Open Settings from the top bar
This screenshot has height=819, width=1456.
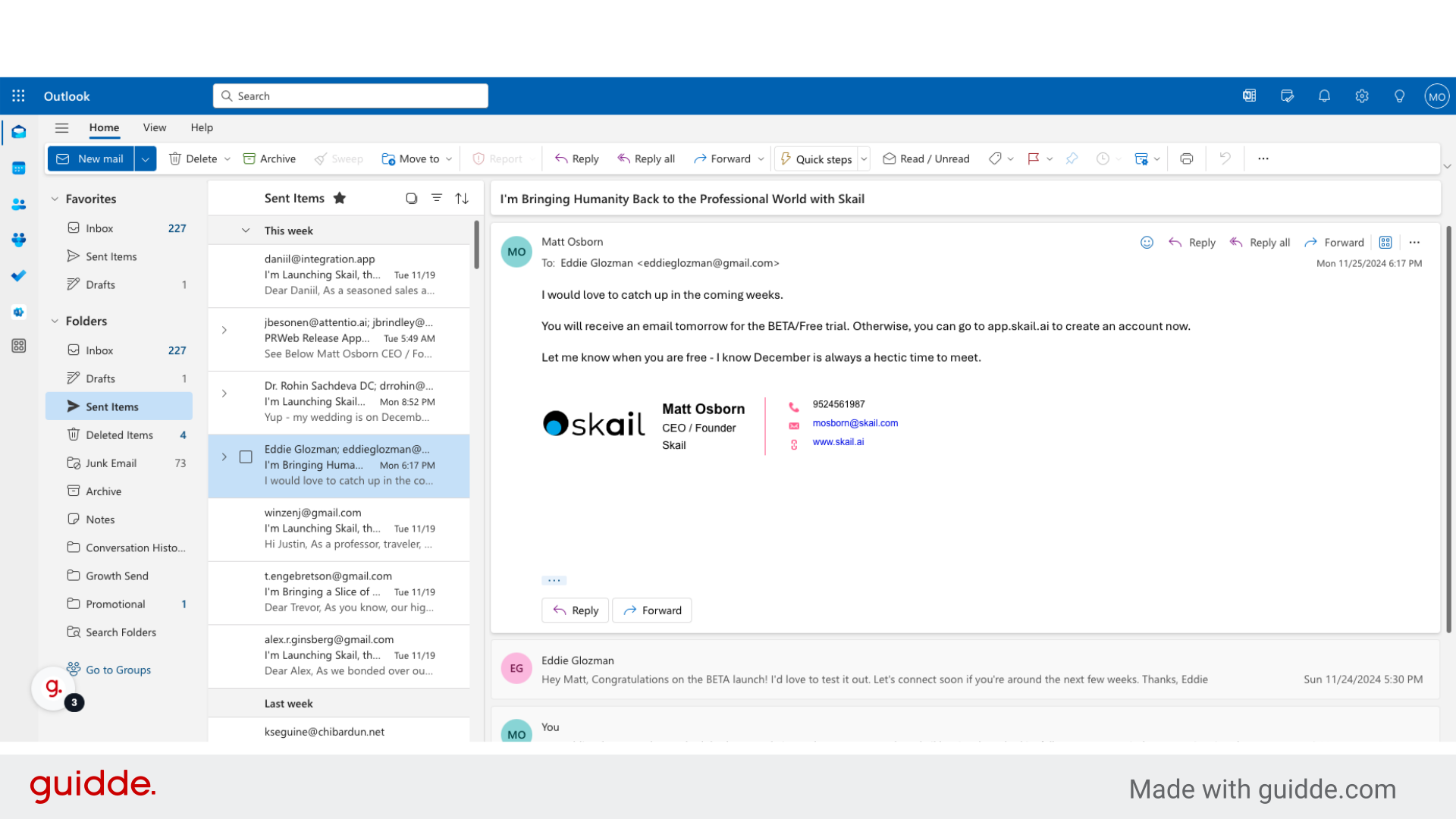(x=1361, y=96)
